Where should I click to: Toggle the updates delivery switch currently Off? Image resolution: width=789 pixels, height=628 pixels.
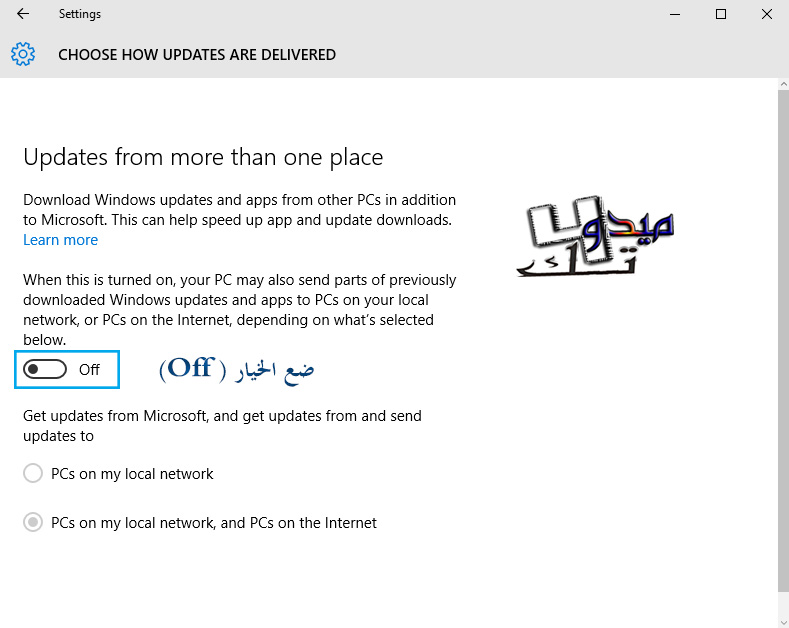tap(45, 369)
